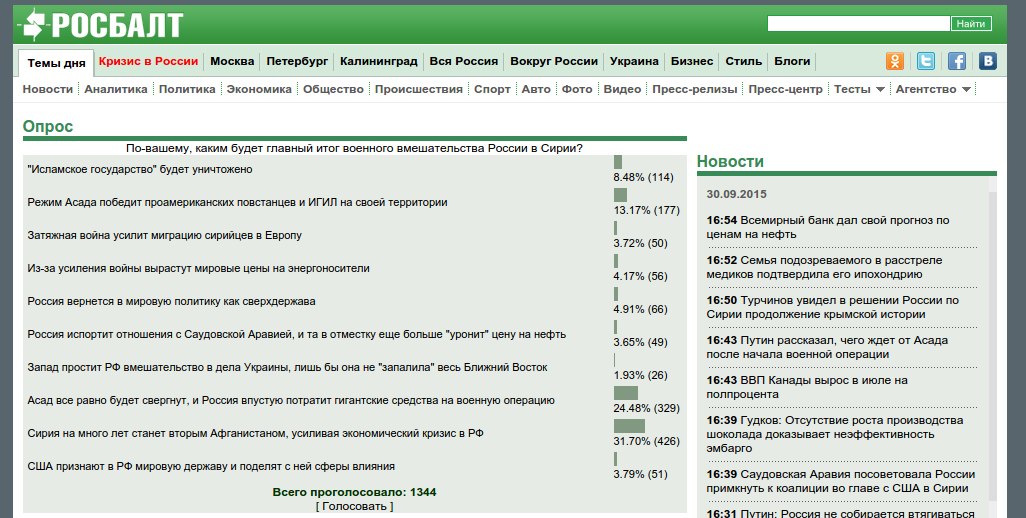1026x518 pixels.
Task: Open news about Семья подозреваемого в расстреле медиков
Action: coord(824,267)
